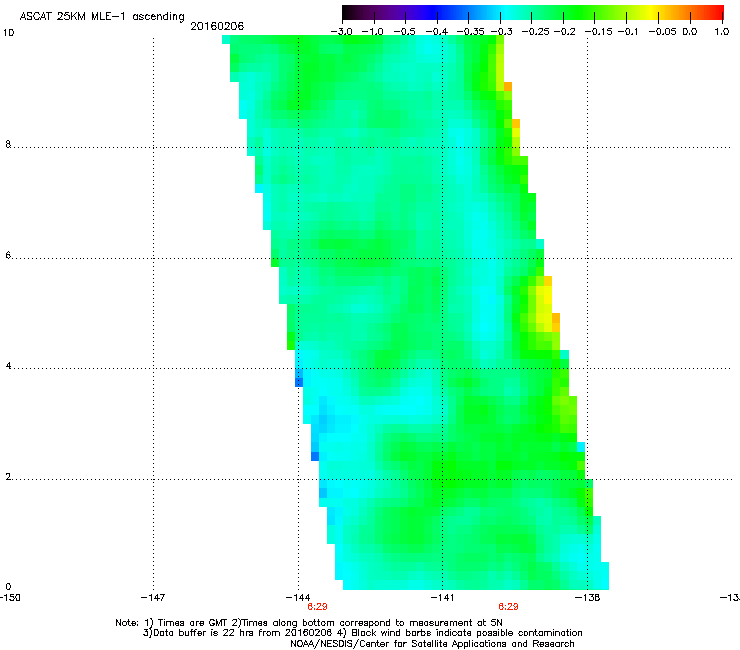Screen dimensions: 740x650
Task: Click the 'Data buffer is 22 hrs' note line
Action: coord(362,633)
